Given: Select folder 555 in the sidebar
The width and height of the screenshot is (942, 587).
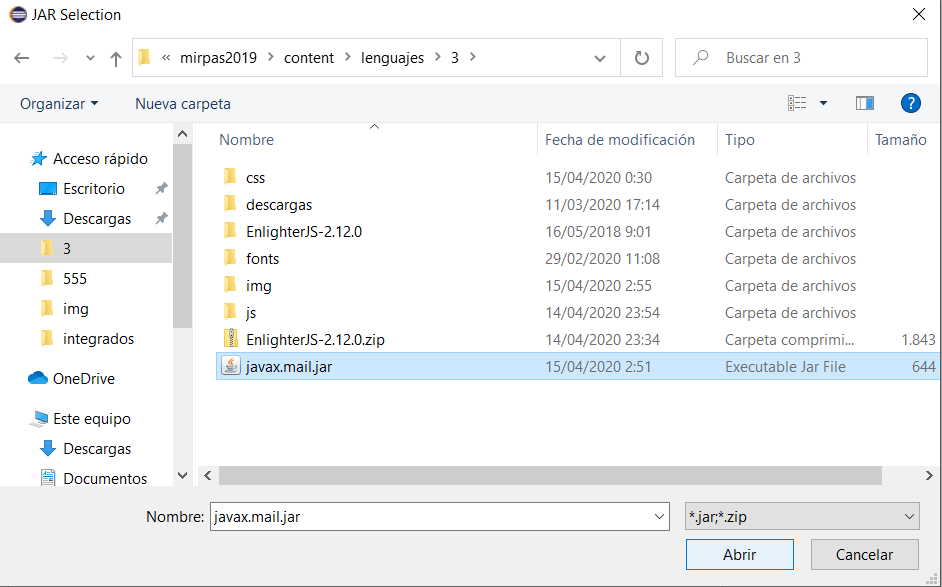Looking at the screenshot, I should click(x=74, y=279).
